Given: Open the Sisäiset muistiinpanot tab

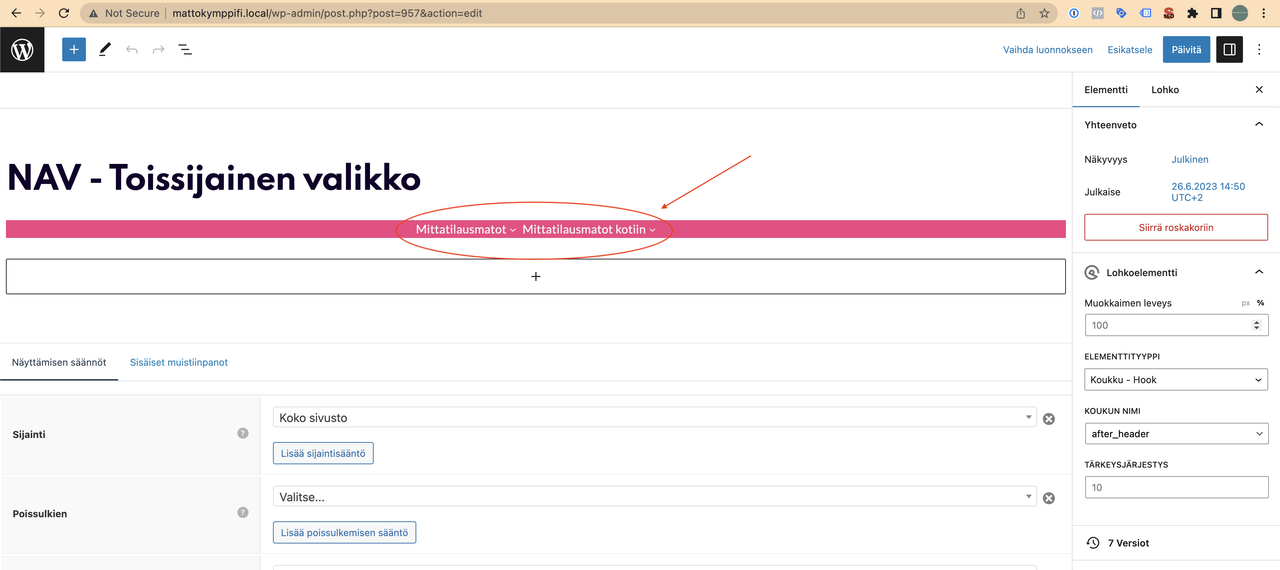Looking at the screenshot, I should pyautogui.click(x=179, y=362).
